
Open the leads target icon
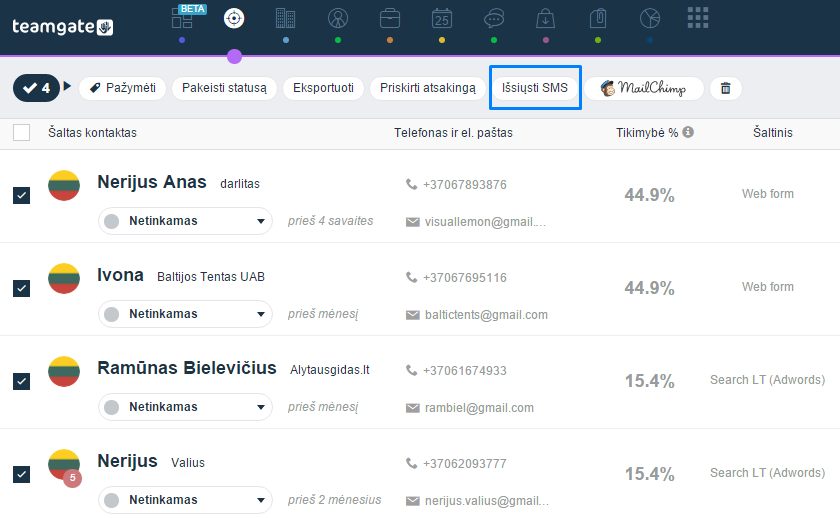(234, 18)
